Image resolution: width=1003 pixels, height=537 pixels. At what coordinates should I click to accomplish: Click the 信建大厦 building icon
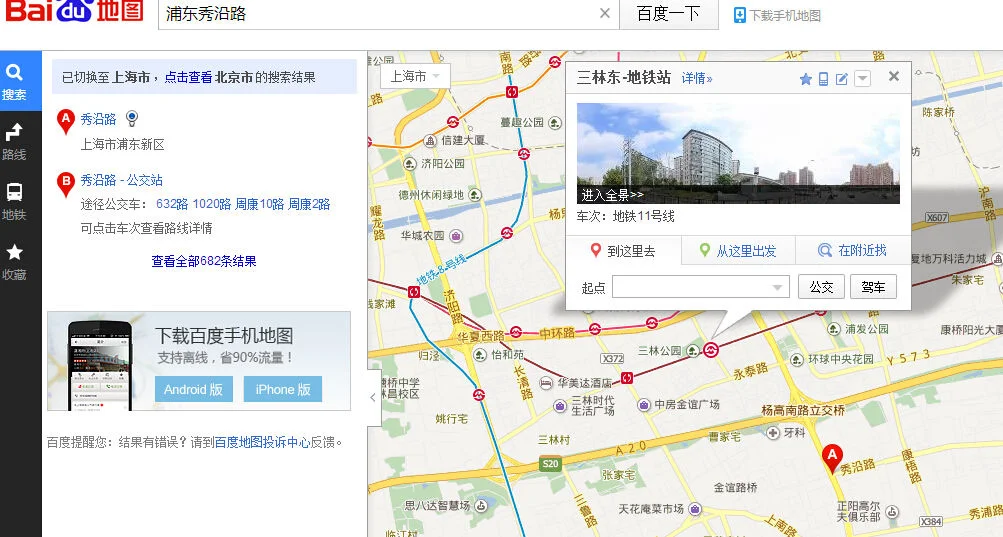point(431,141)
